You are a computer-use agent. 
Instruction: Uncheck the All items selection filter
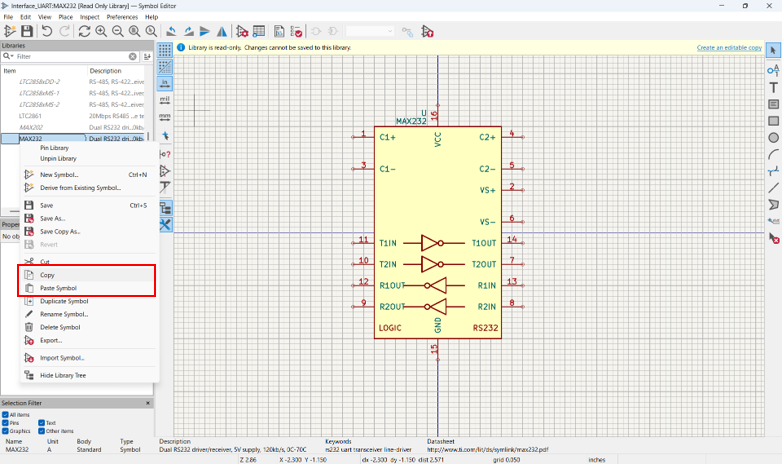click(x=5, y=415)
